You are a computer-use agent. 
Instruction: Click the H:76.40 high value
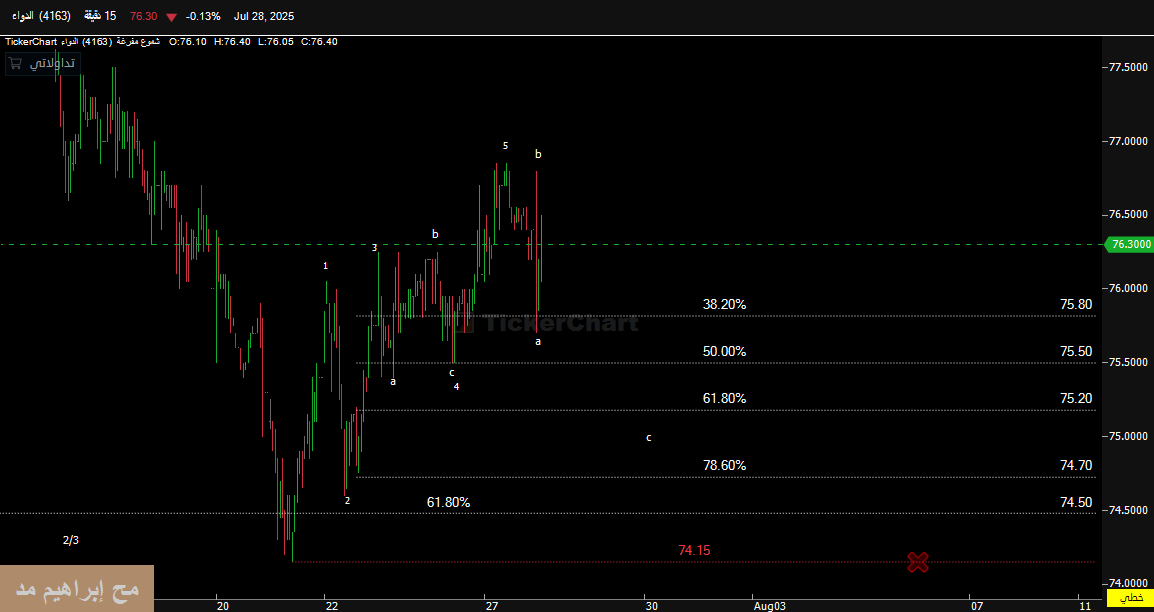pyautogui.click(x=232, y=42)
